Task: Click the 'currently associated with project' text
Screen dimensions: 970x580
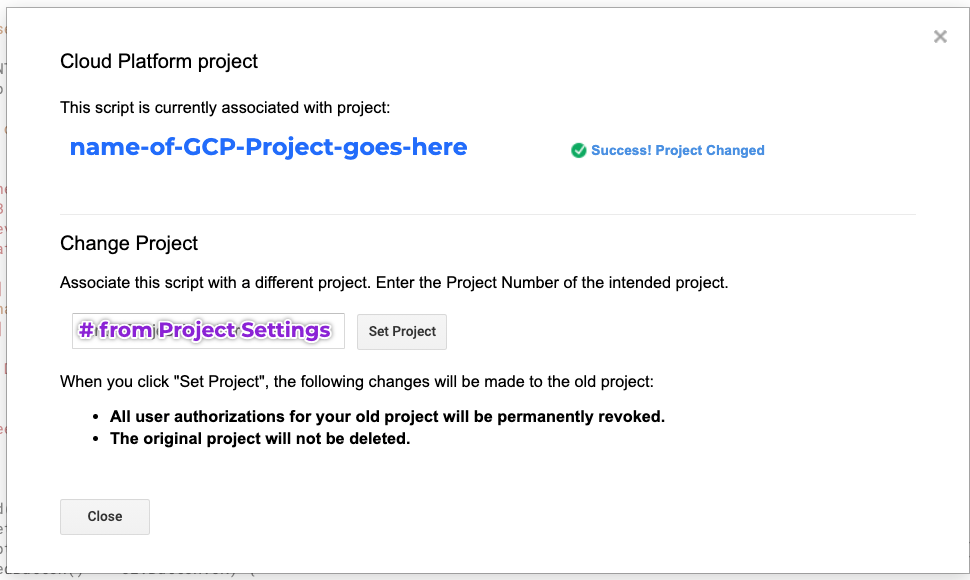Action: click(x=272, y=108)
